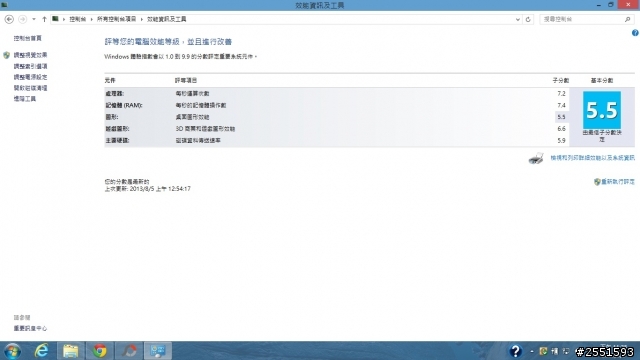640x360 pixels.
Task: Open 進階工具 link
Action: [24, 99]
